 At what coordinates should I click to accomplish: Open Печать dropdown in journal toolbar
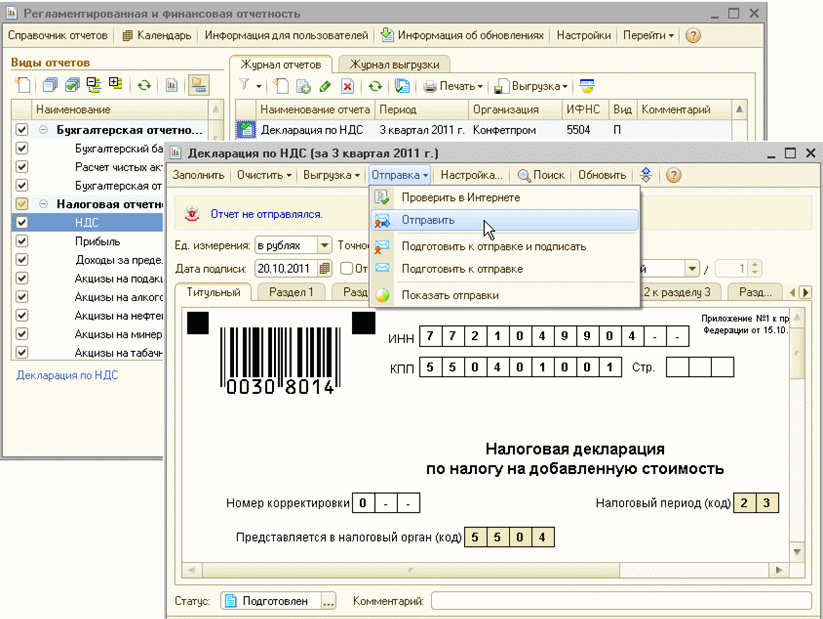[453, 86]
